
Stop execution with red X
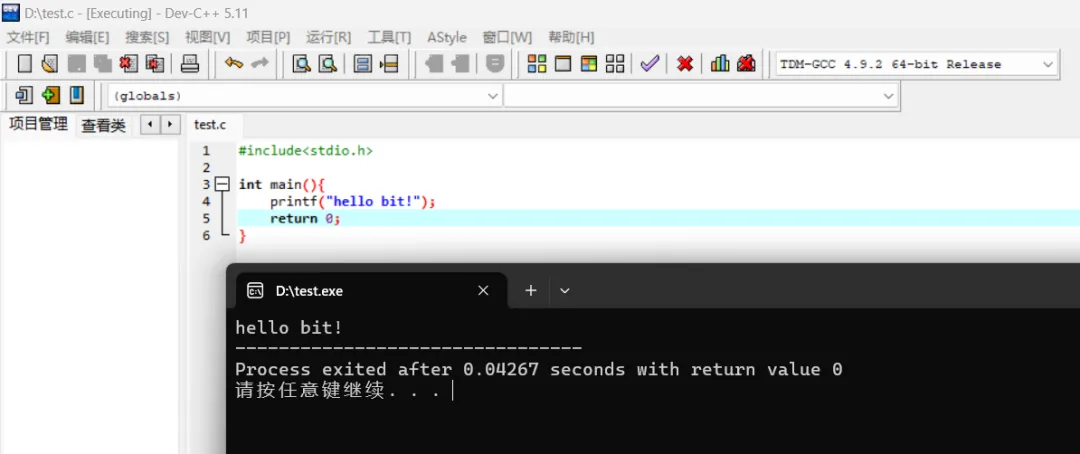pyautogui.click(x=685, y=64)
